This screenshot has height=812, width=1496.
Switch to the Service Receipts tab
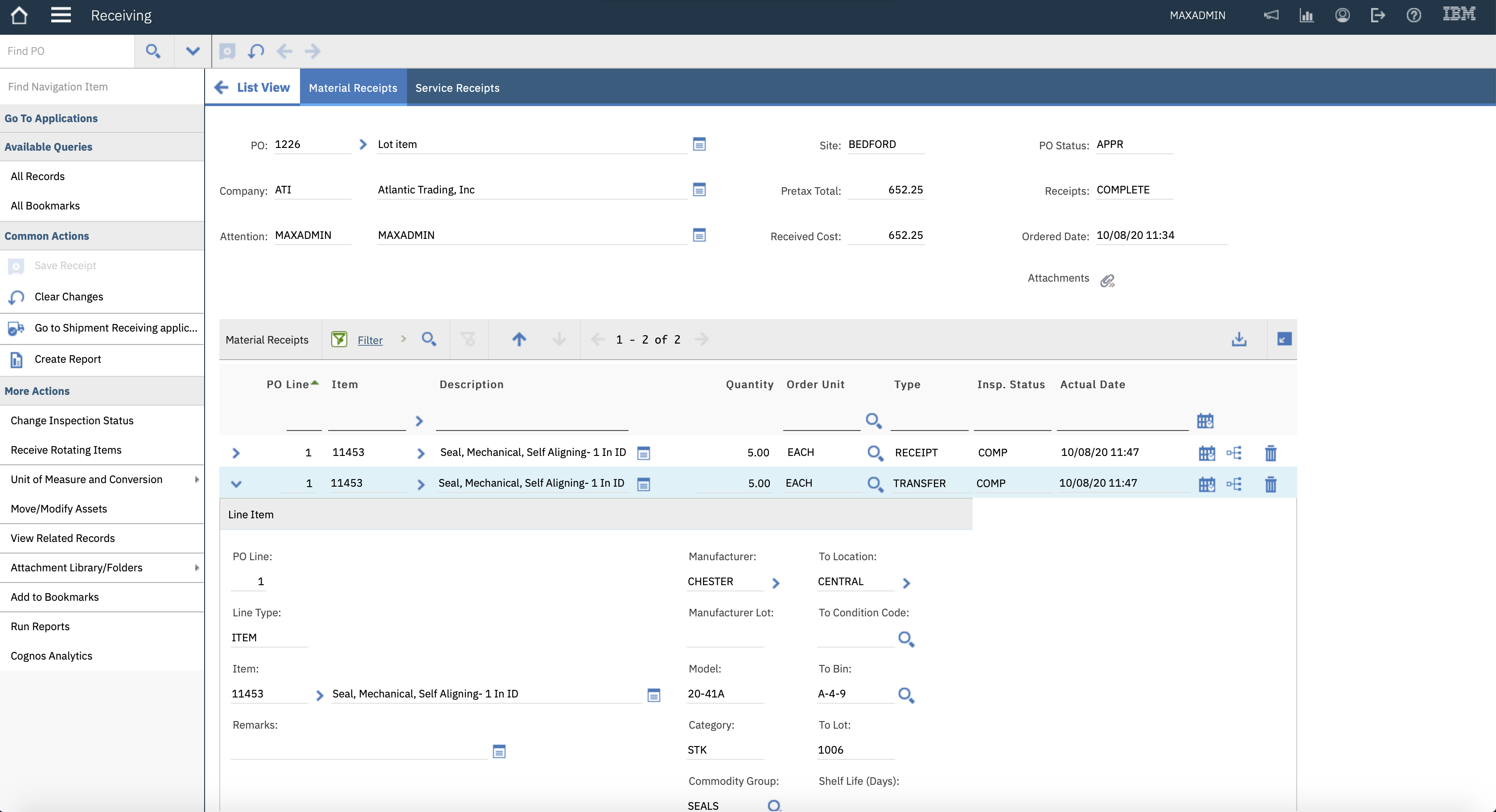[x=457, y=88]
